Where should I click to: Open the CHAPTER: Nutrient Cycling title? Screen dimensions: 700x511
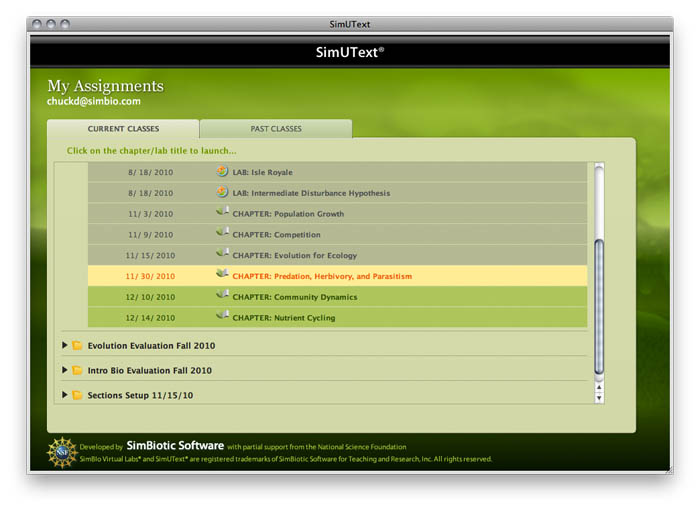[x=284, y=318]
